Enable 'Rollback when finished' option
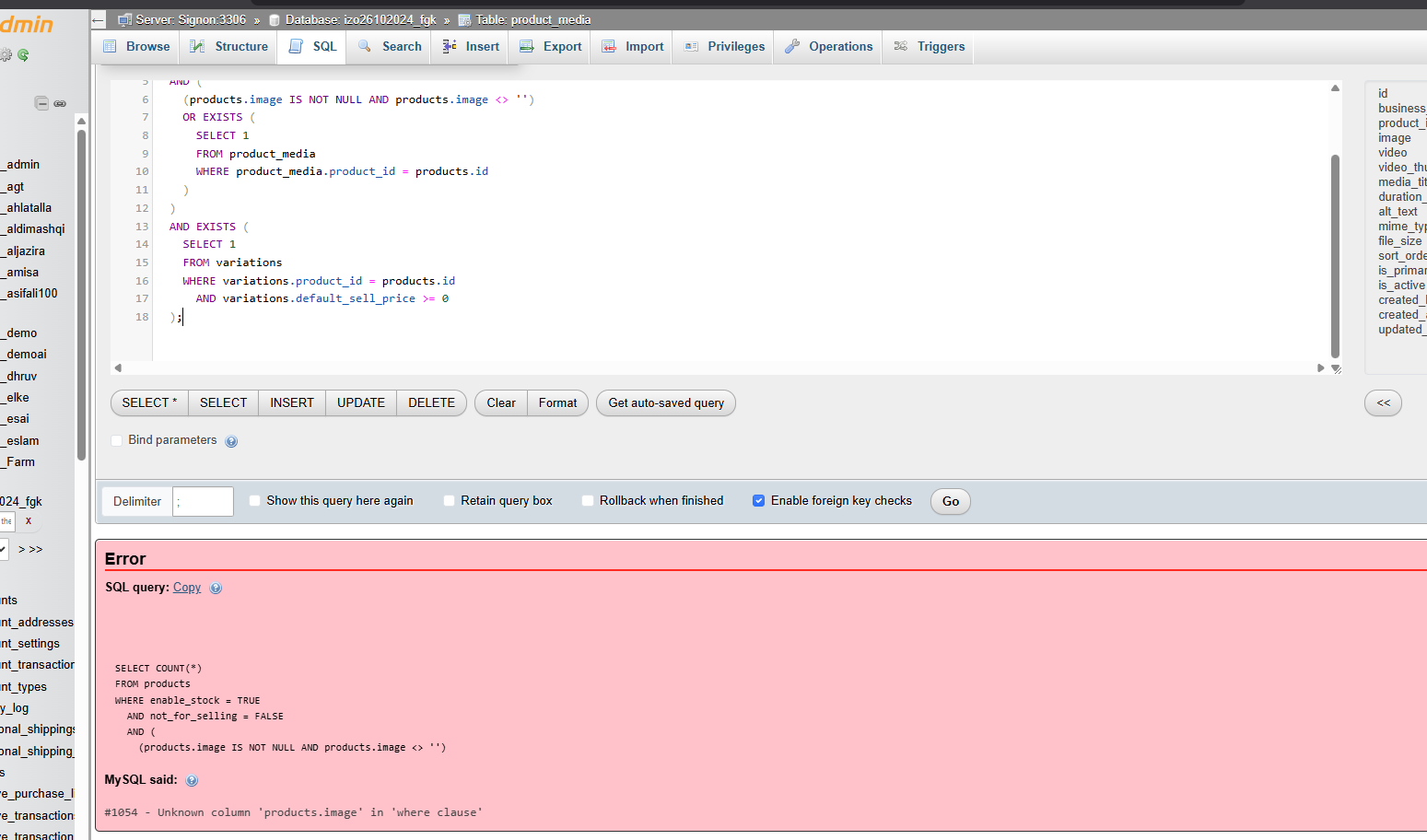The image size is (1427, 840). click(588, 501)
